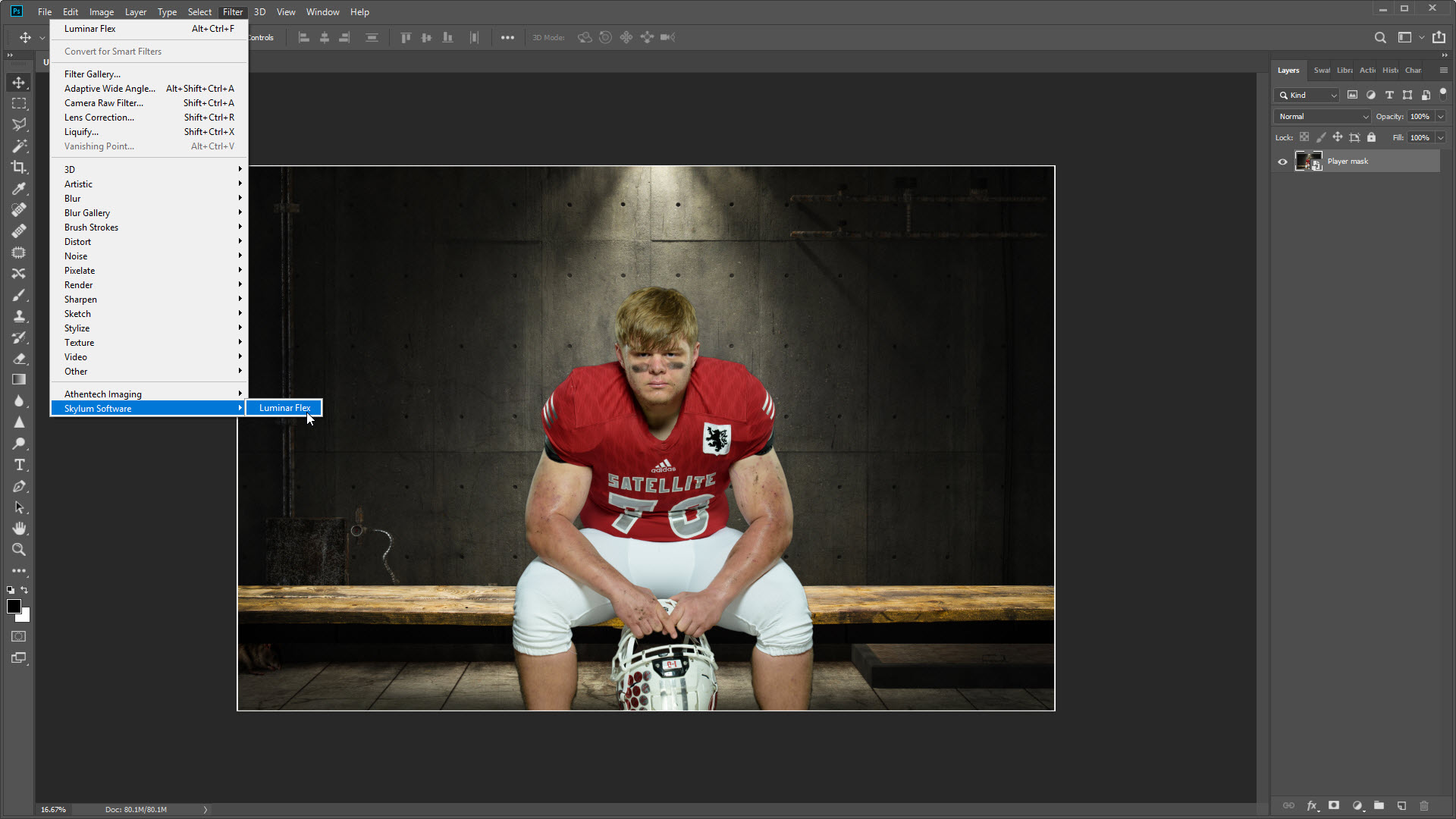Toggle the lock all layer attributes icon
1456x819 pixels.
click(x=1371, y=137)
